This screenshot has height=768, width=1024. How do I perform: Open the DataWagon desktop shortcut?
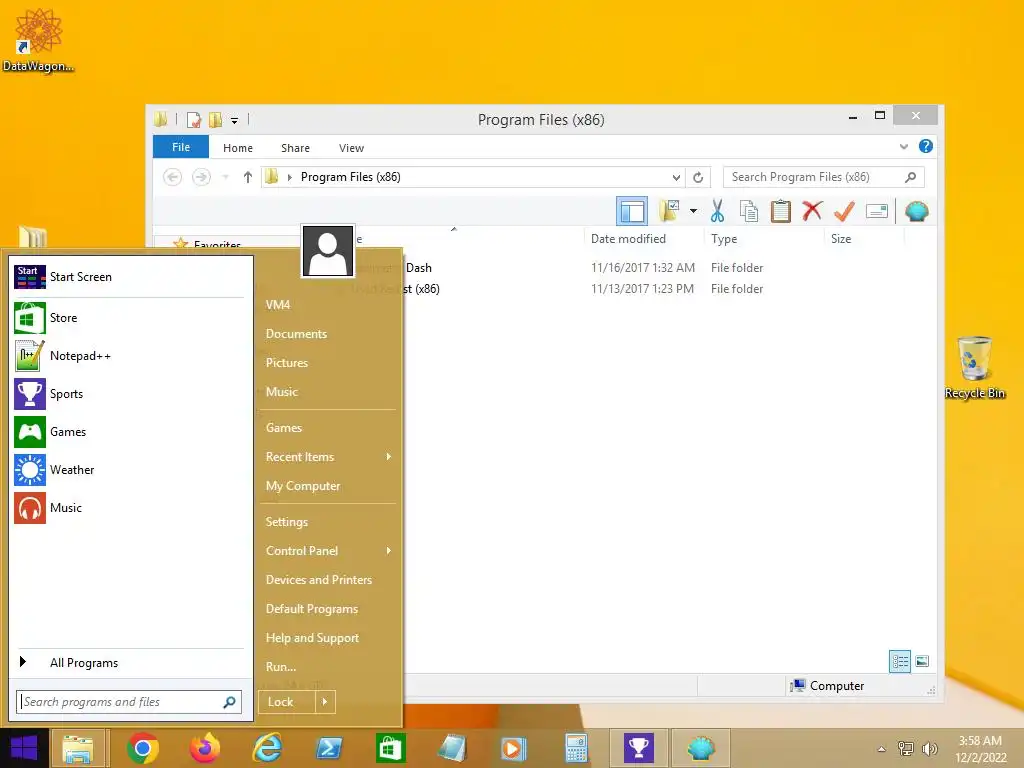38,39
